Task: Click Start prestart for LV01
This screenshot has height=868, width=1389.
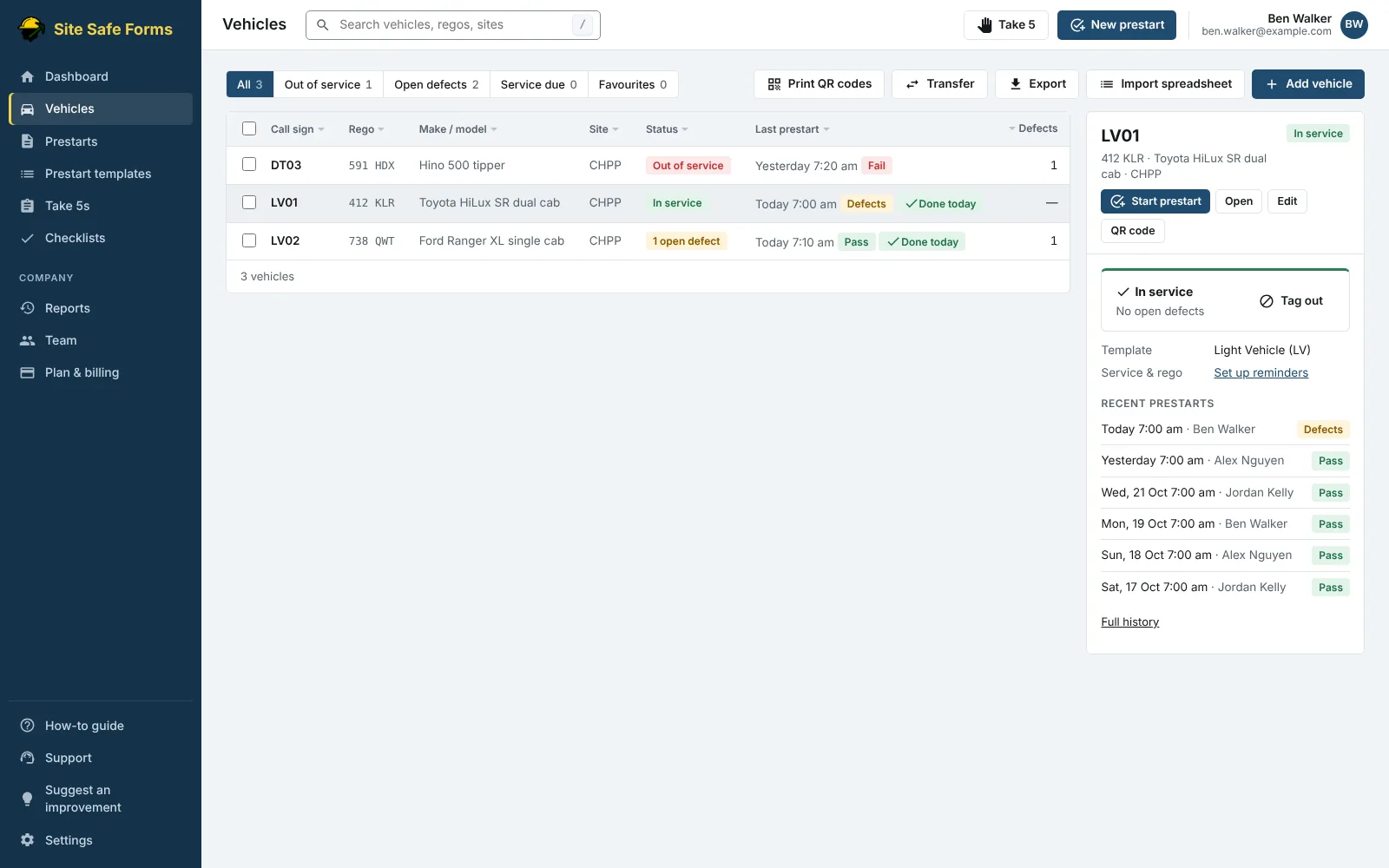Action: [1155, 201]
